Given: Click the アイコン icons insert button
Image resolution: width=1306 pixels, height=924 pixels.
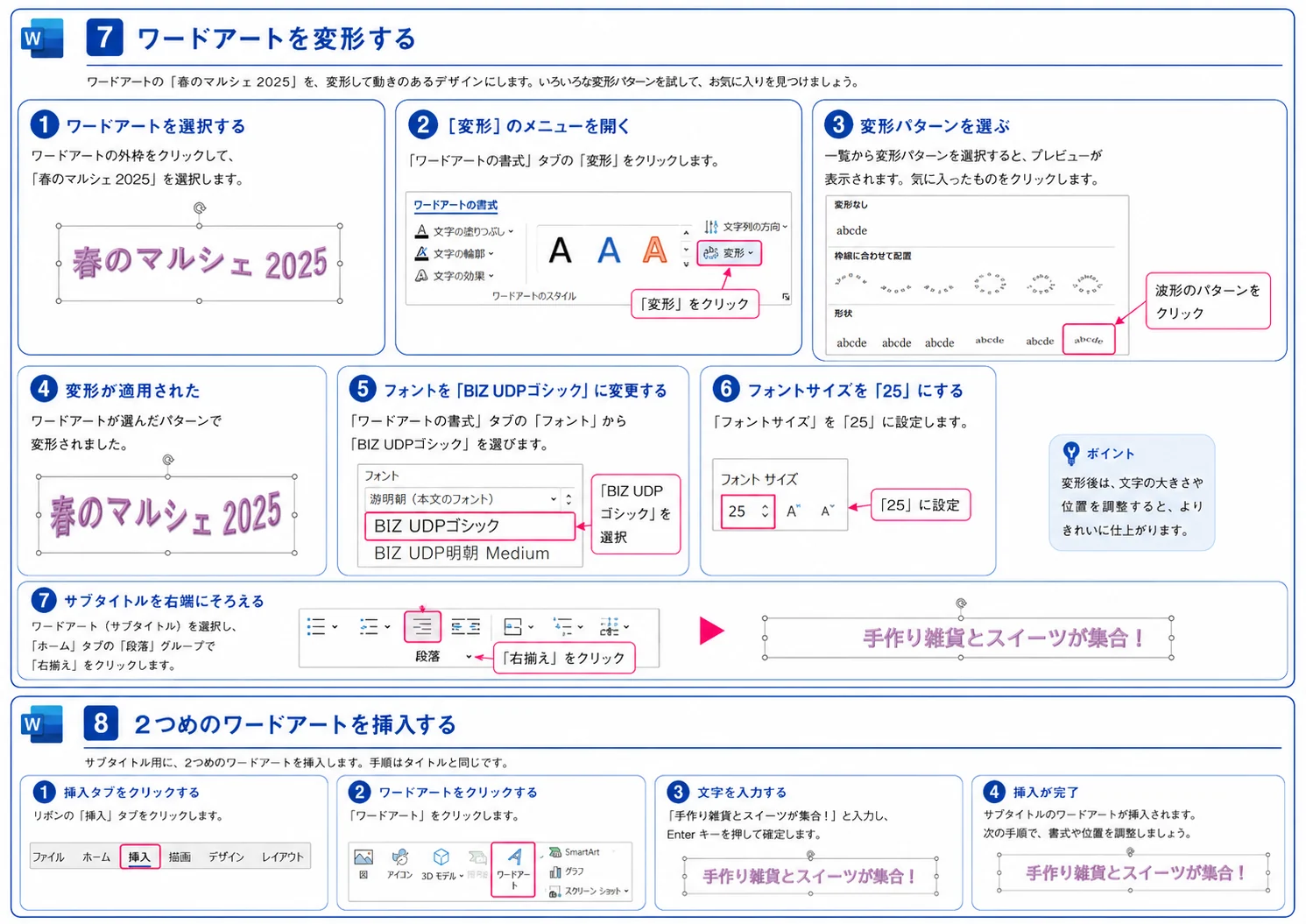Looking at the screenshot, I should coord(399,863).
